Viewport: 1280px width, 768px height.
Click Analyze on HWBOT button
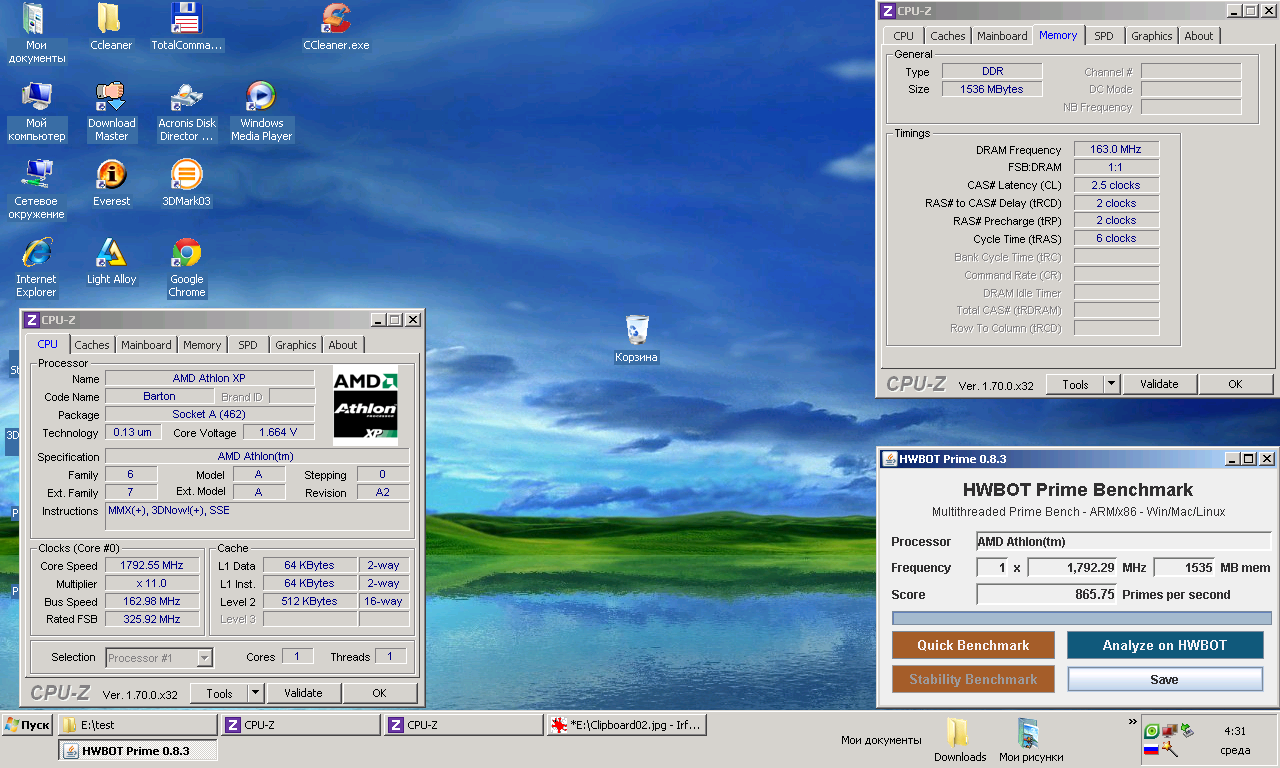1165,645
